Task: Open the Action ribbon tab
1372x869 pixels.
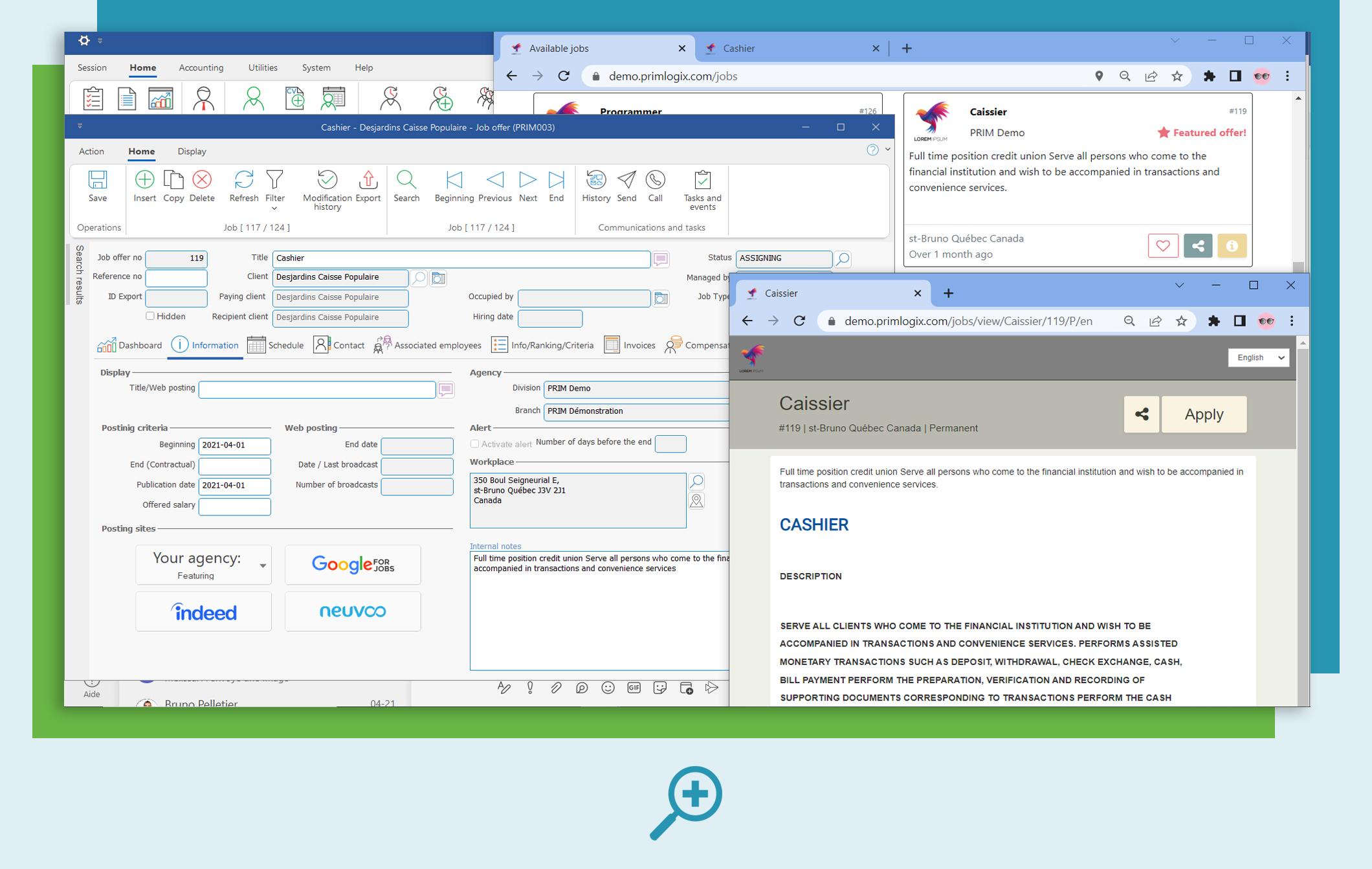Action: 91,152
